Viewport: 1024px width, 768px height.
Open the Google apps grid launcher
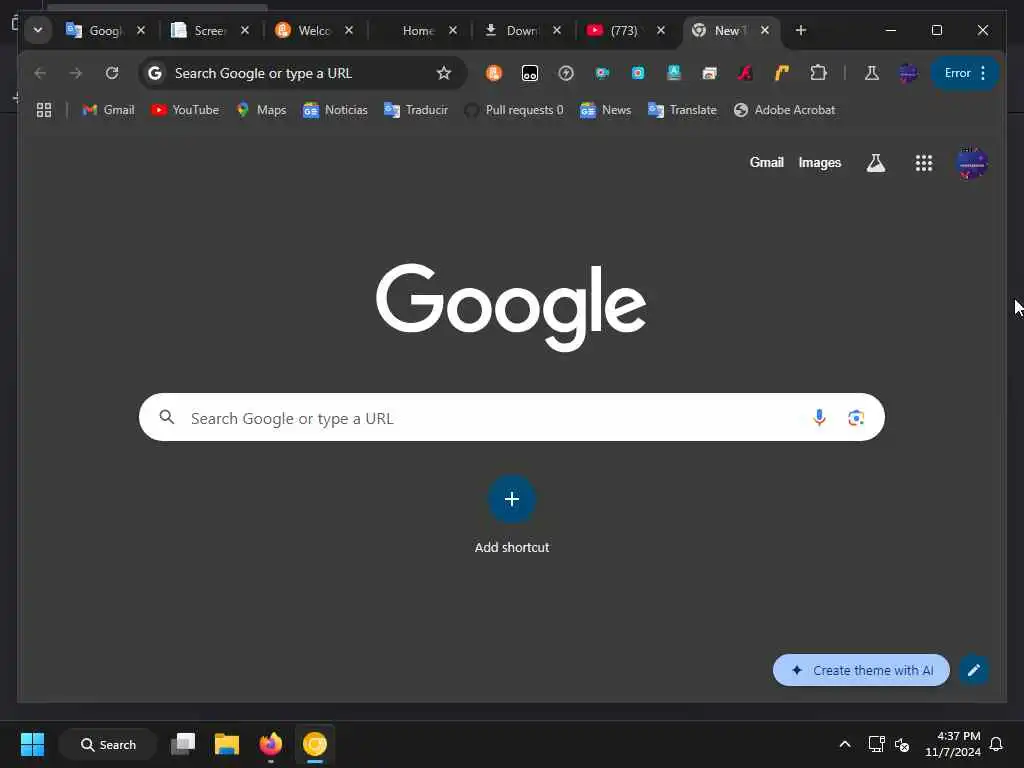tap(923, 163)
